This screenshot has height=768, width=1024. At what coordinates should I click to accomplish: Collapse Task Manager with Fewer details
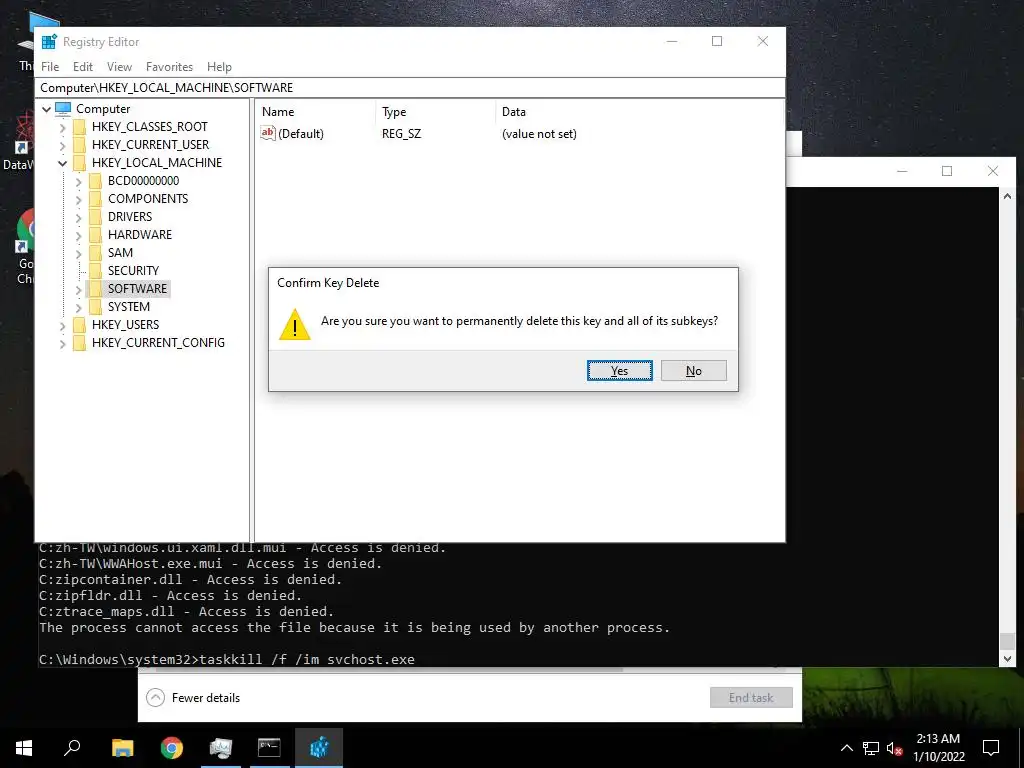click(193, 697)
